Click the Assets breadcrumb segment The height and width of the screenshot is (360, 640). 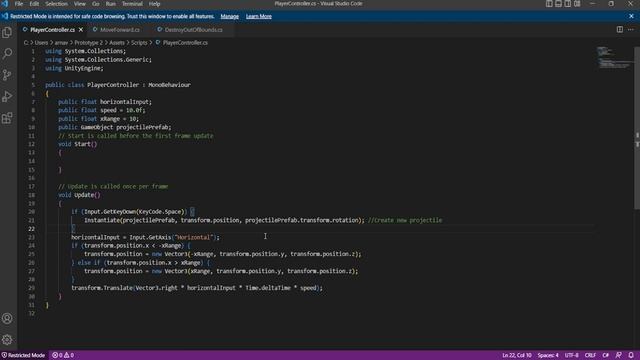tap(117, 42)
